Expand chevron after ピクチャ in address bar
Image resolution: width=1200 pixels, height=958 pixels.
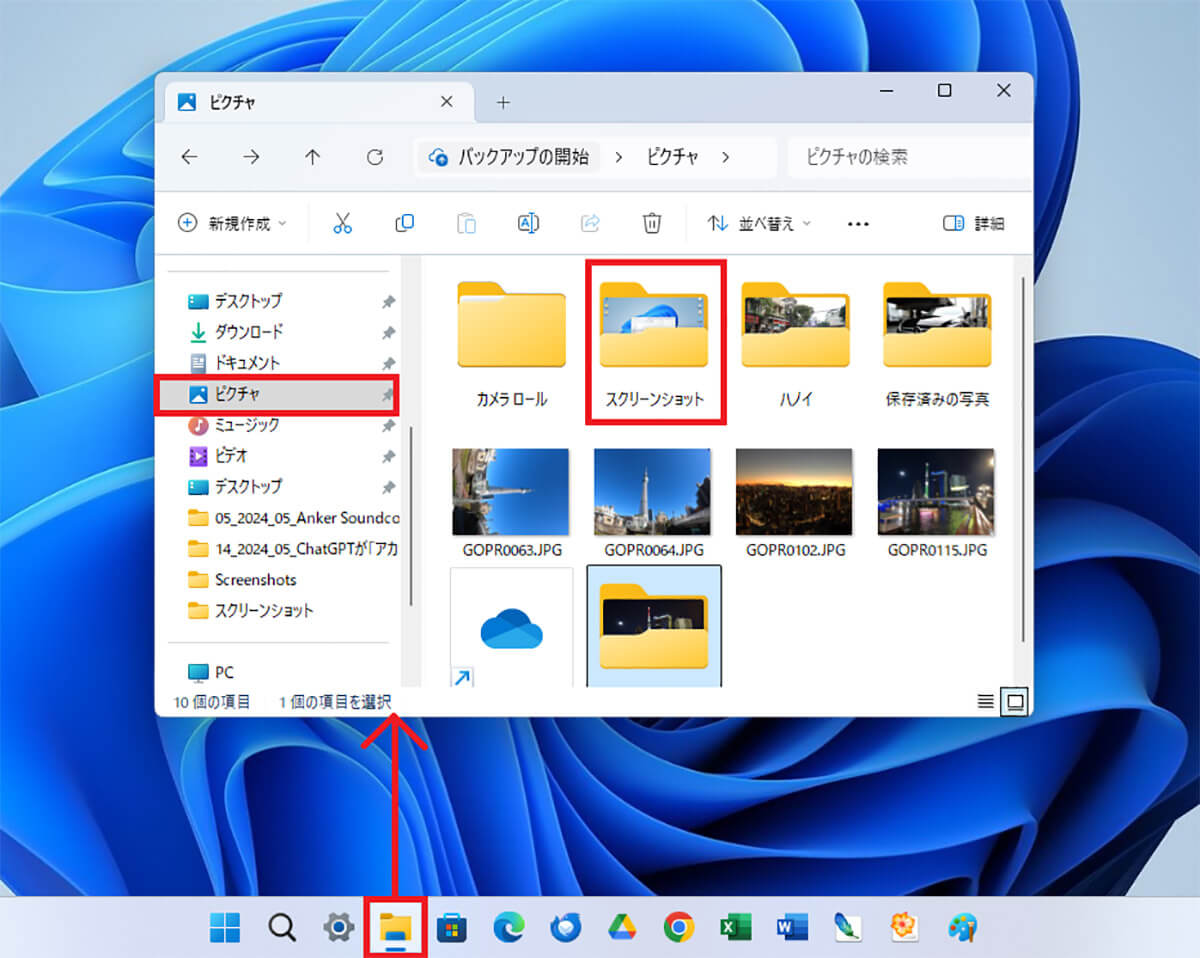pos(725,157)
